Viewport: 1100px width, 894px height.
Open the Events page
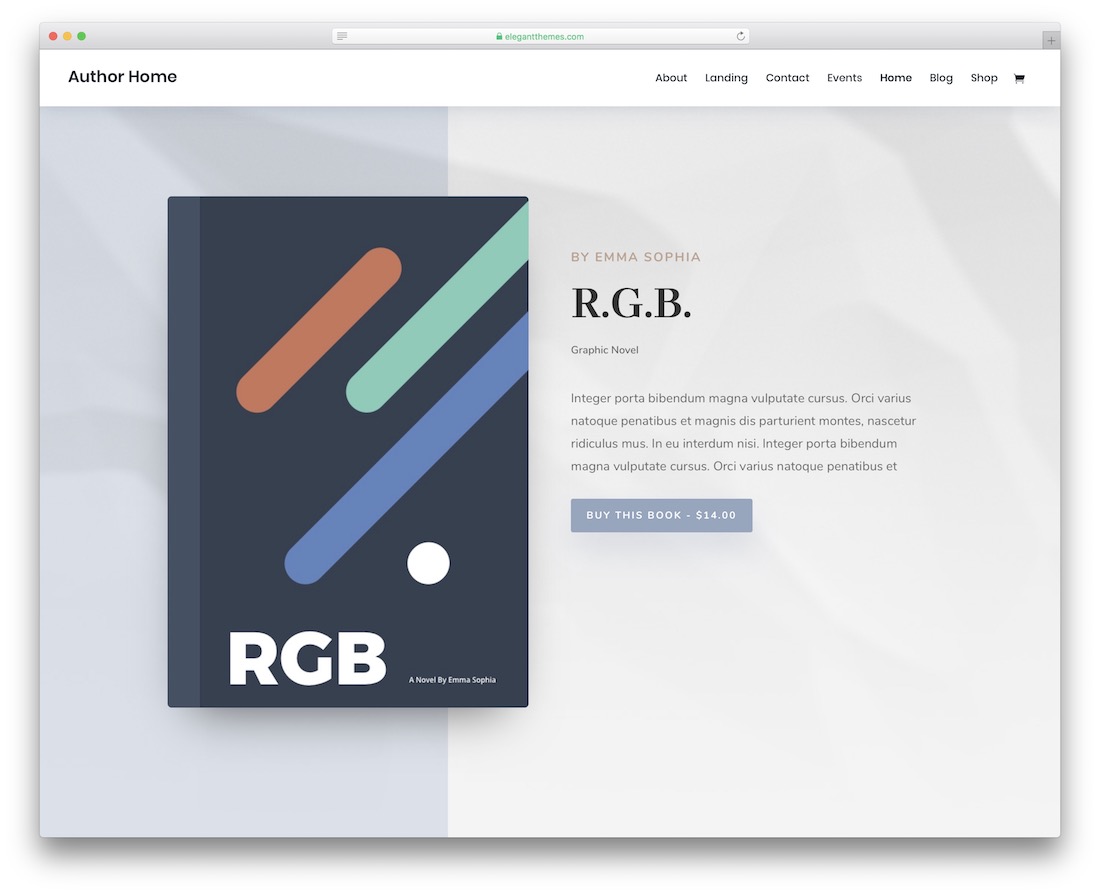tap(844, 78)
